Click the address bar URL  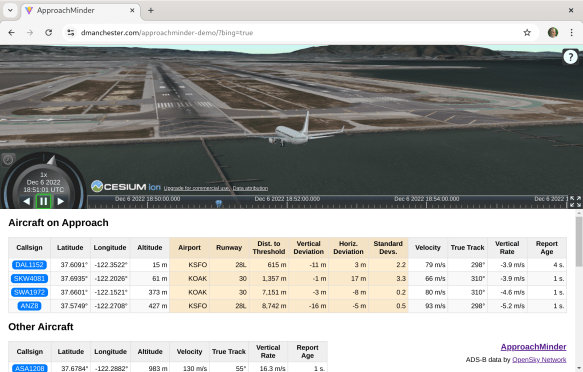click(x=167, y=33)
